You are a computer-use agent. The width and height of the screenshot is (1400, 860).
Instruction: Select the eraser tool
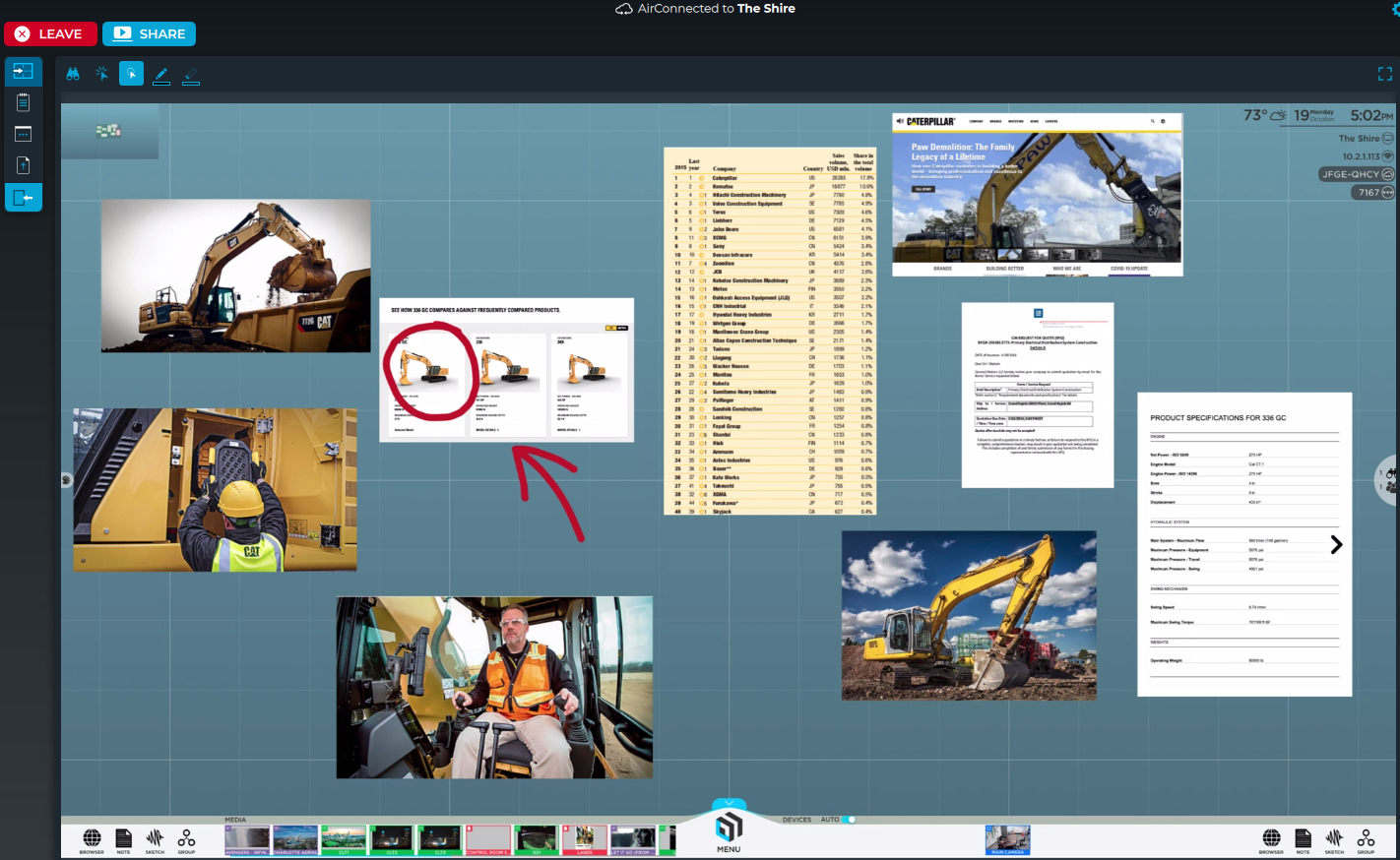tap(191, 75)
